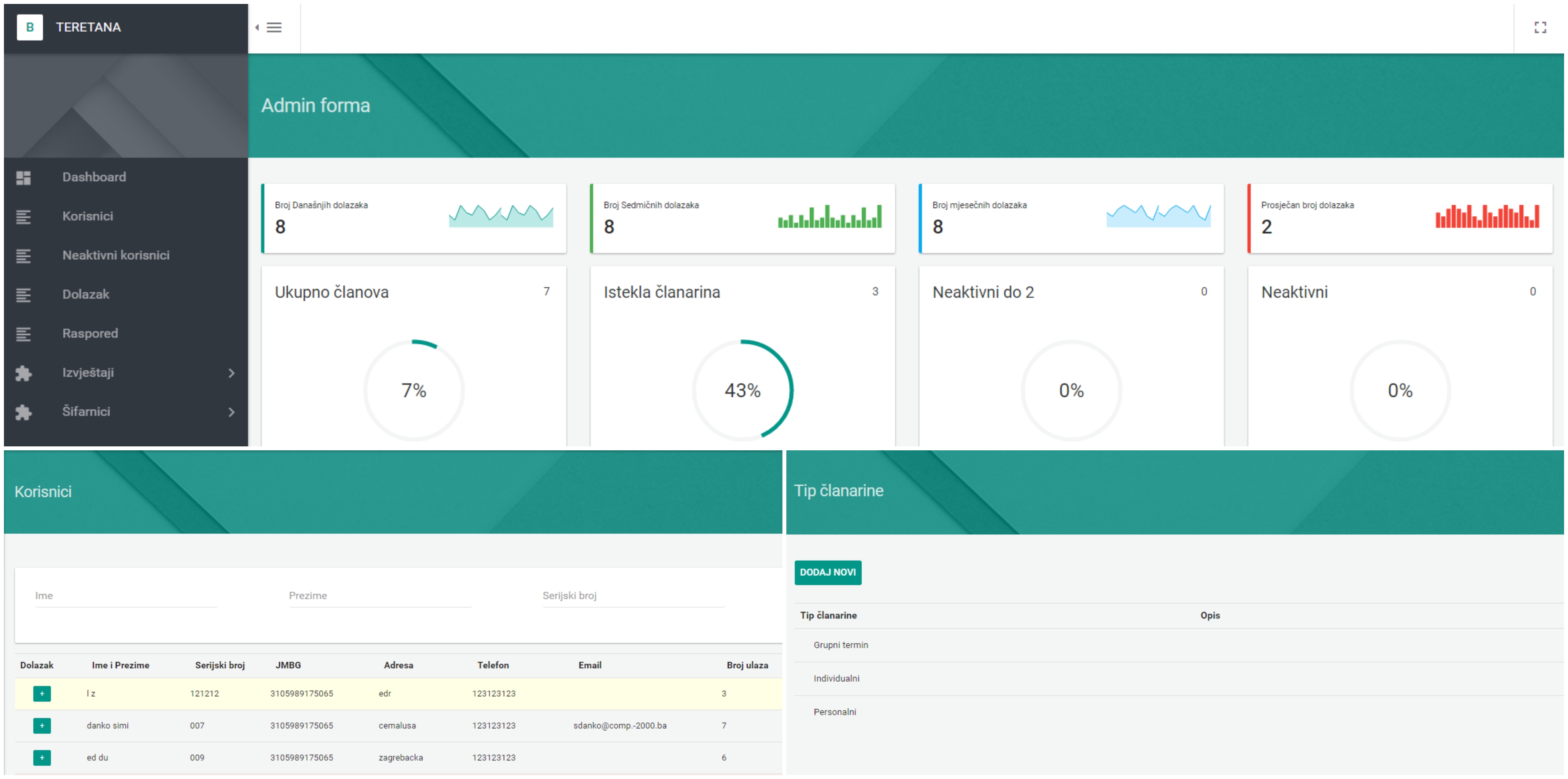
Task: Click the Raspored list icon
Action: [x=23, y=334]
